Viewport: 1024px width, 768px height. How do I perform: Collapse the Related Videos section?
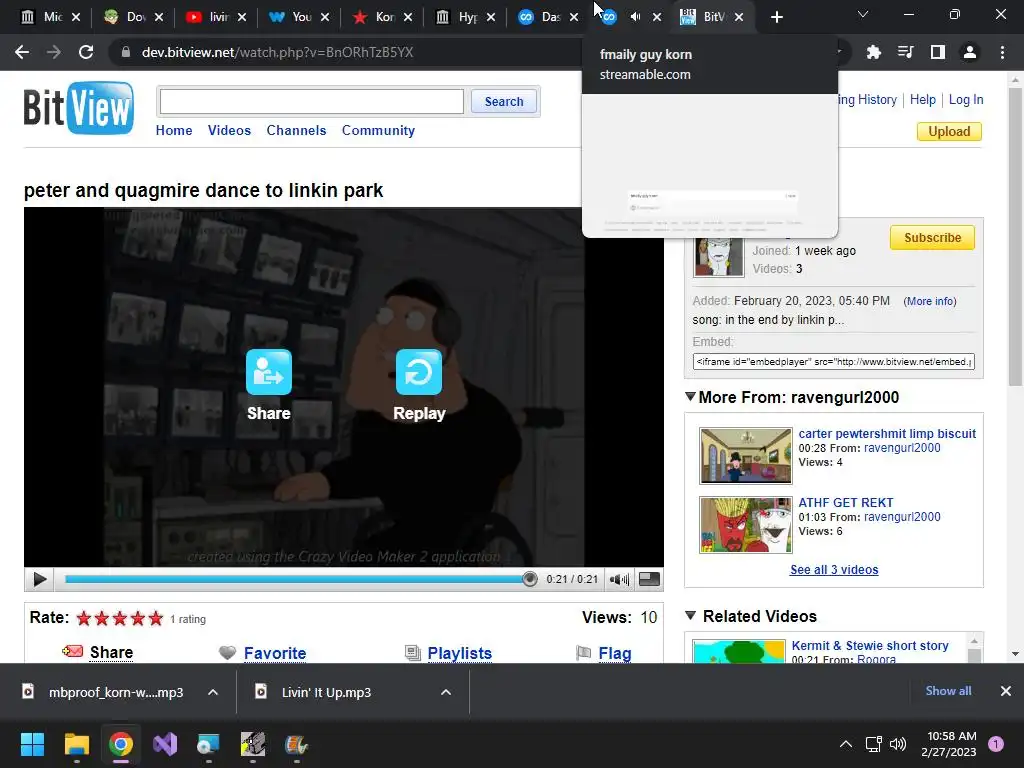690,615
